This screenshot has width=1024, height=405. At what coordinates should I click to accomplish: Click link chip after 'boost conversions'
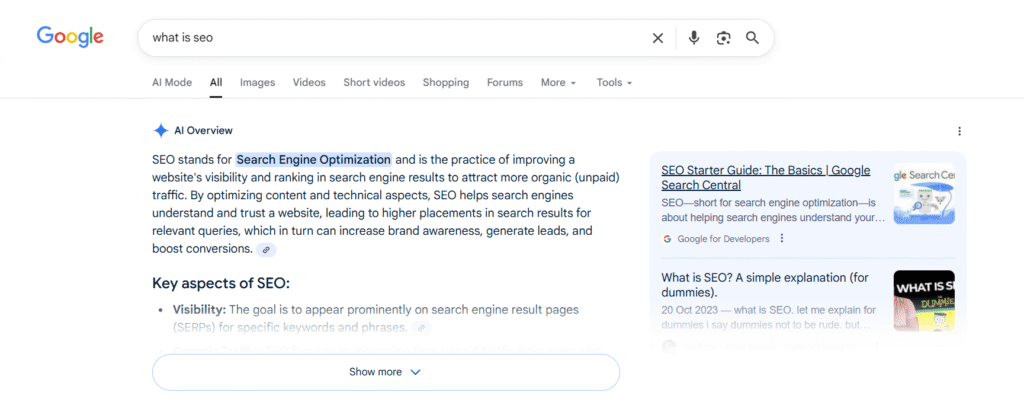[x=266, y=250]
